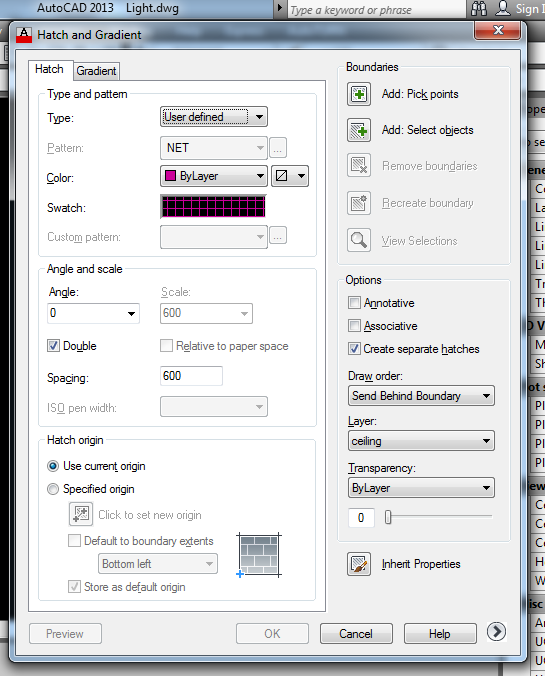
Task: Switch to the Hatch tab
Action: click(x=50, y=69)
